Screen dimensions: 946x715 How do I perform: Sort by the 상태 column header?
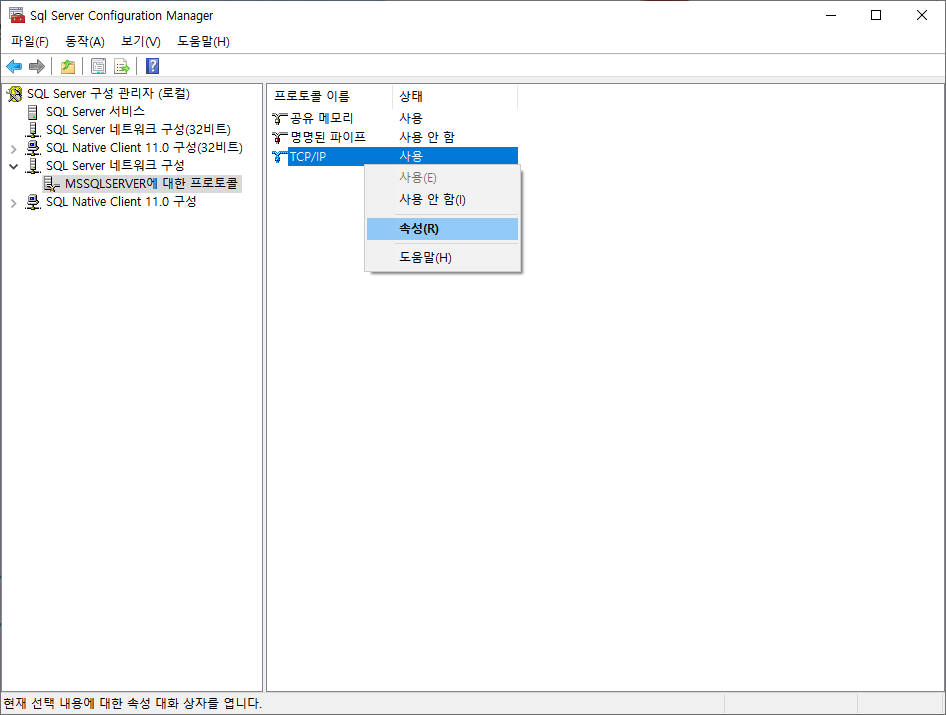tap(456, 96)
